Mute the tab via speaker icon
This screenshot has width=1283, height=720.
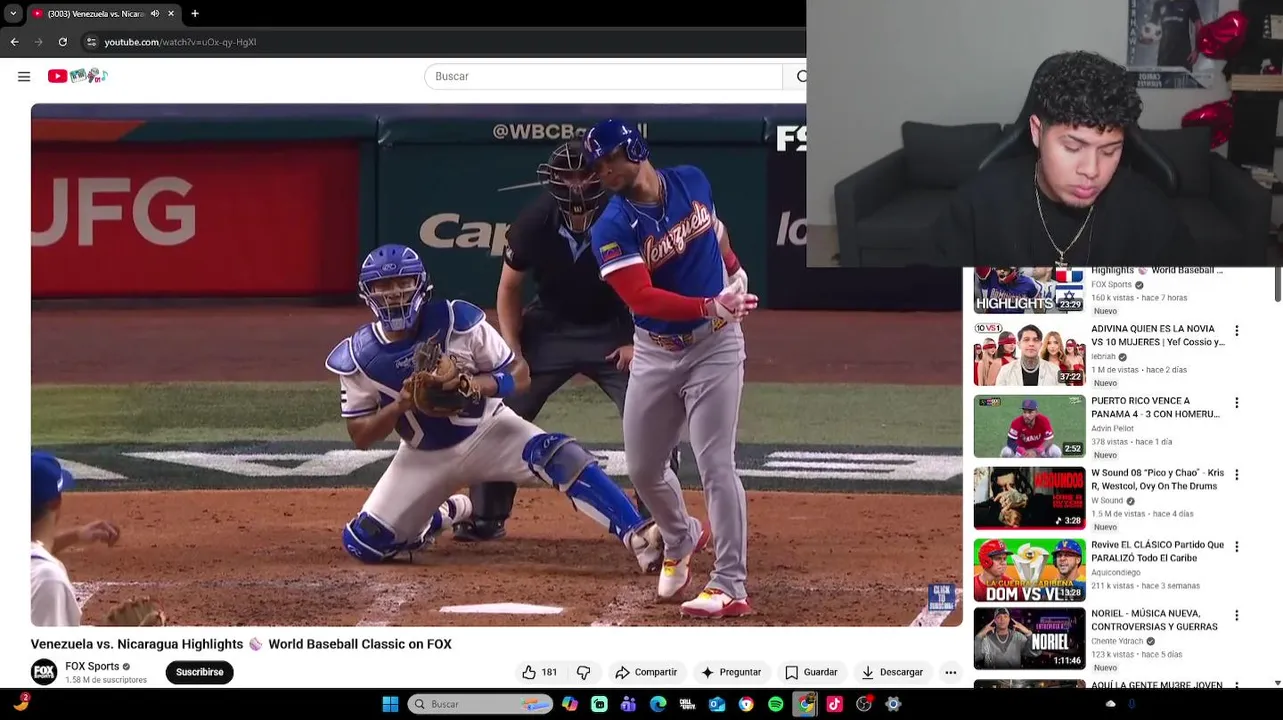(155, 14)
